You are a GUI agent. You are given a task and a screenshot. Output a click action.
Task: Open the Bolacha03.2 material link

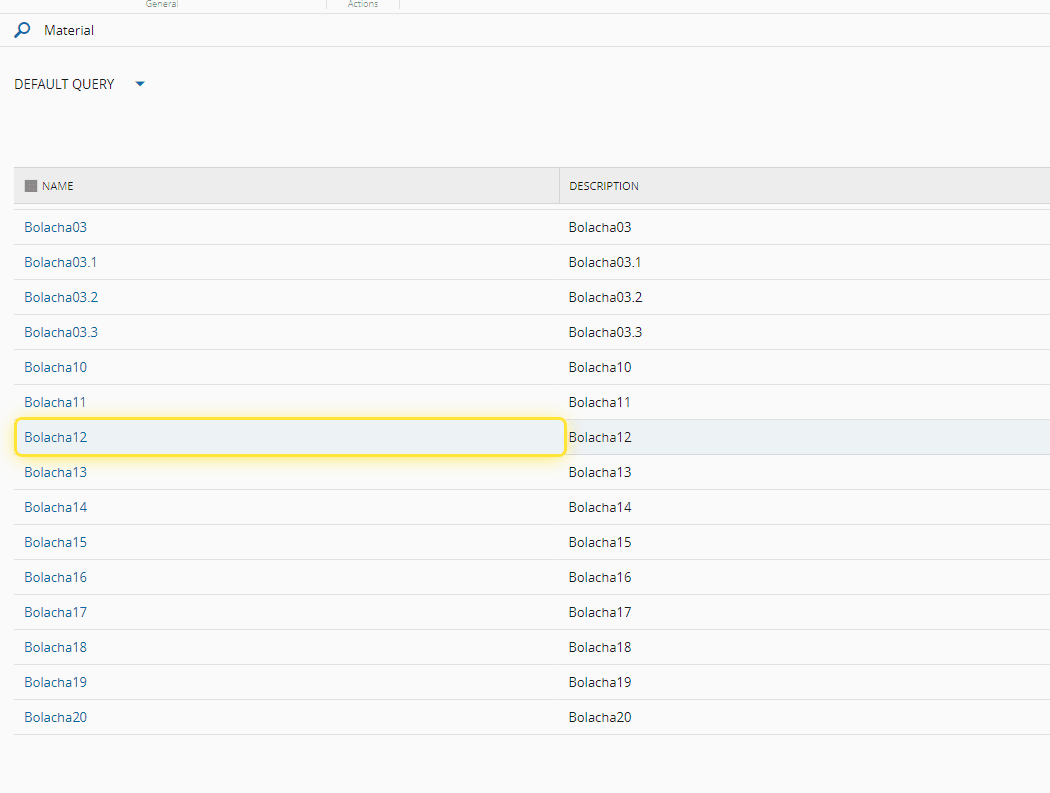61,297
